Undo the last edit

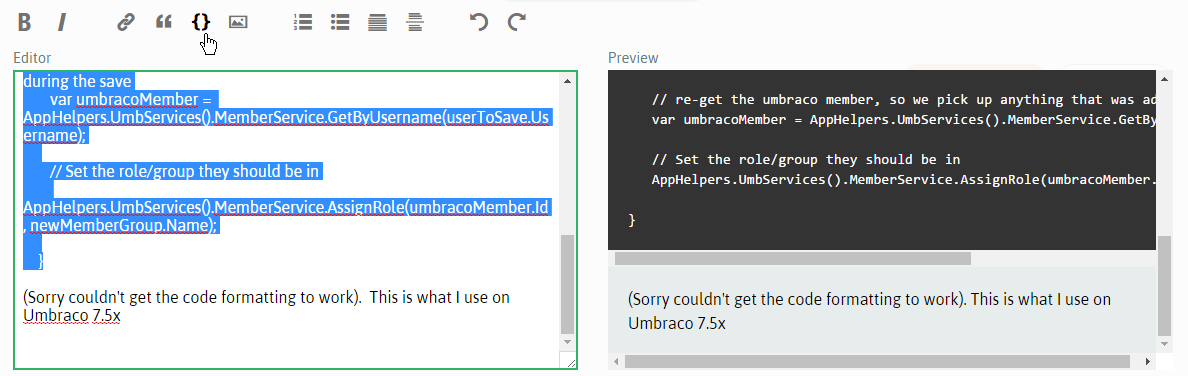click(479, 22)
